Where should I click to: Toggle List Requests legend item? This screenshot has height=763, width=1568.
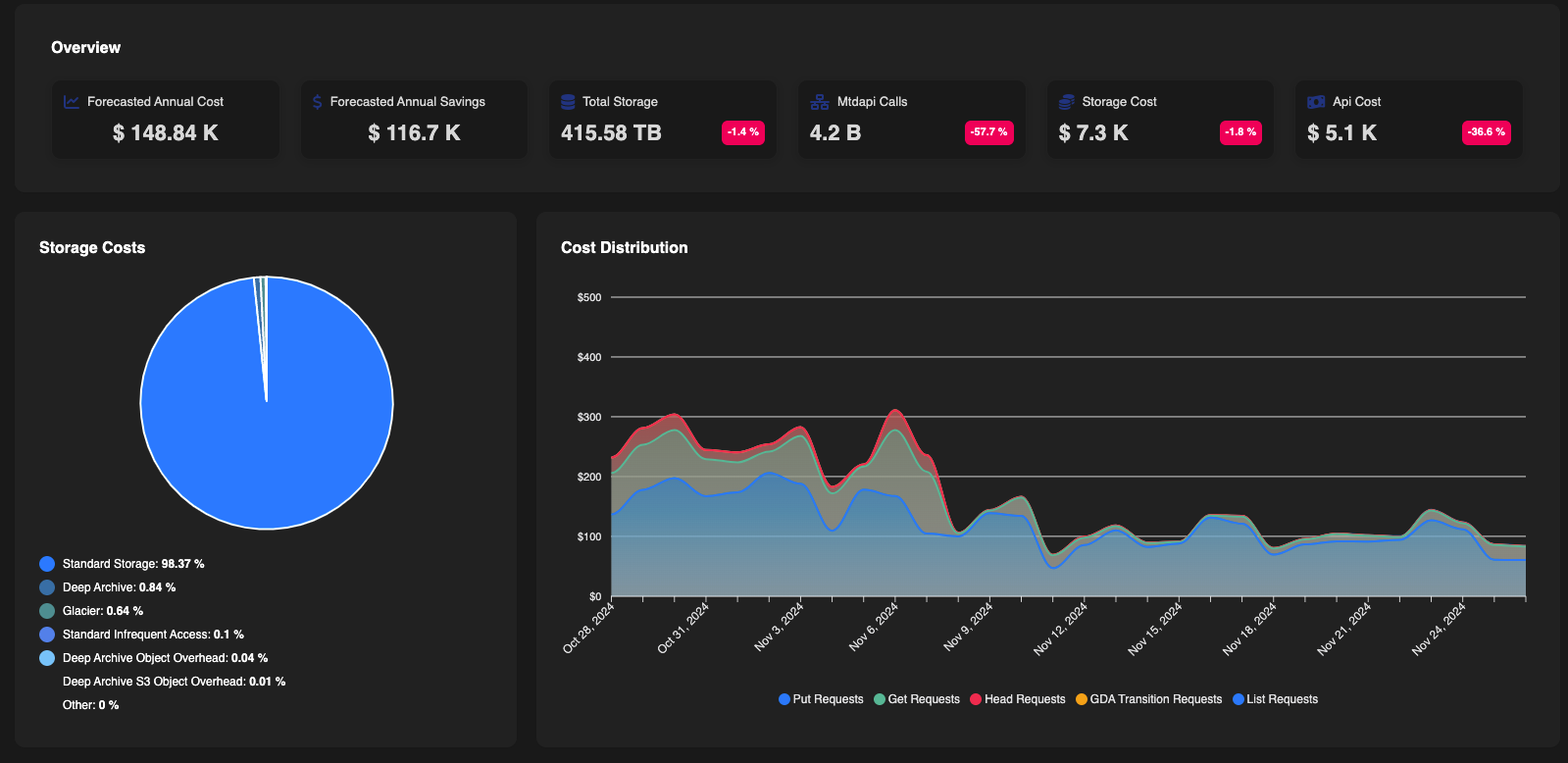pyautogui.click(x=1276, y=699)
